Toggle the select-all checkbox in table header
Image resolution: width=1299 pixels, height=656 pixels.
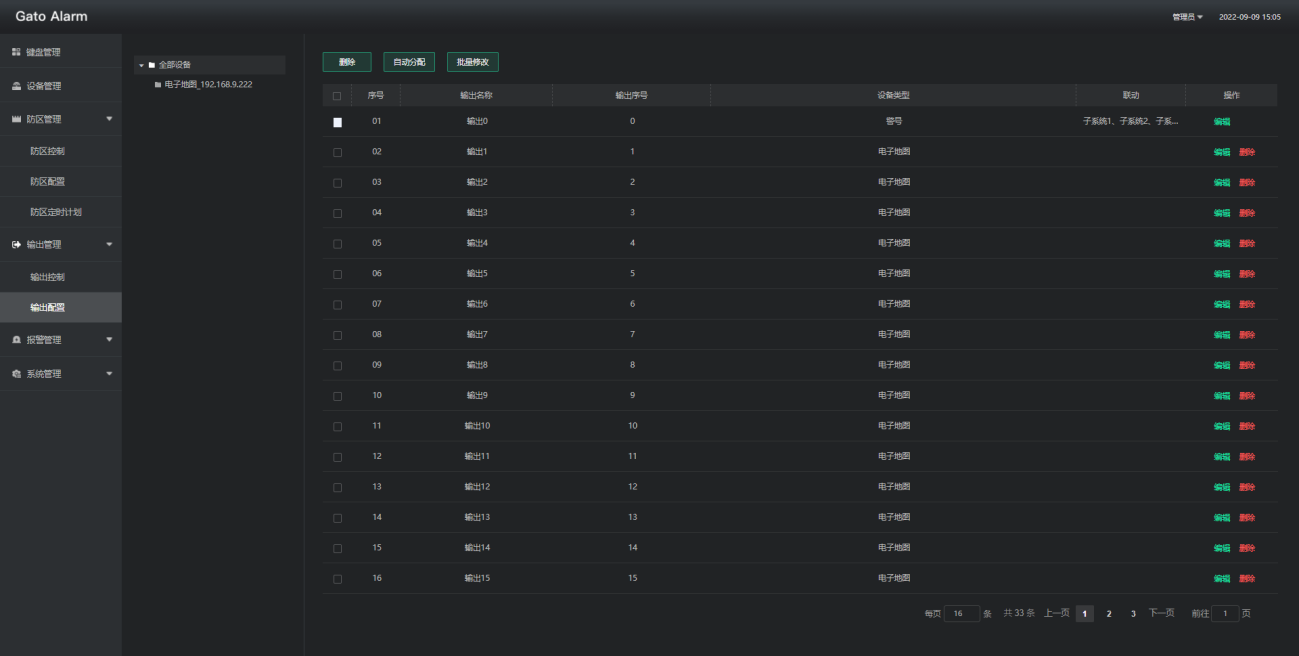[337, 96]
